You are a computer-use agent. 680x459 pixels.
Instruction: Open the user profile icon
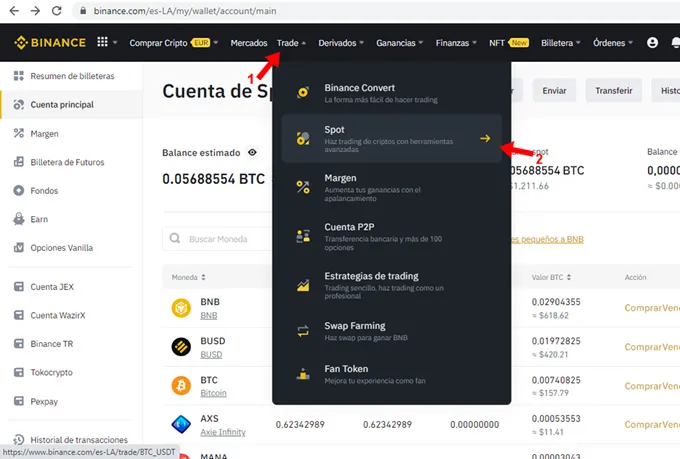(653, 43)
